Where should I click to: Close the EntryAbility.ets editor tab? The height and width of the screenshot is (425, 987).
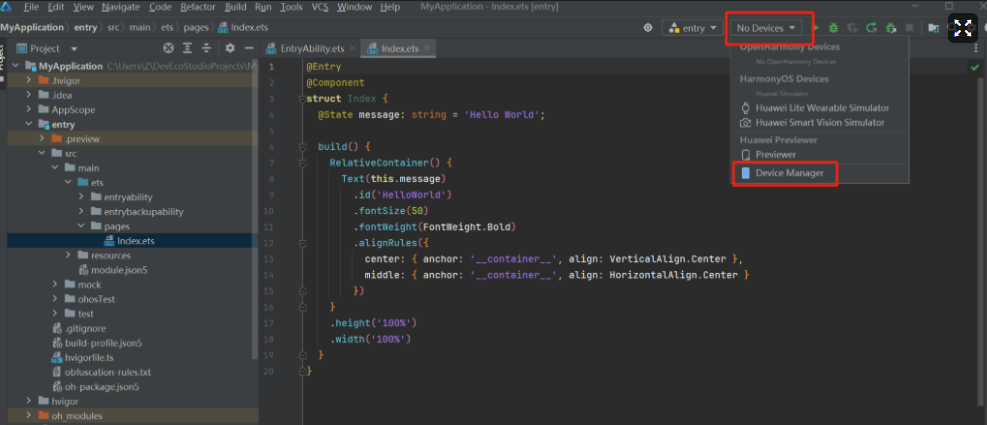[351, 48]
